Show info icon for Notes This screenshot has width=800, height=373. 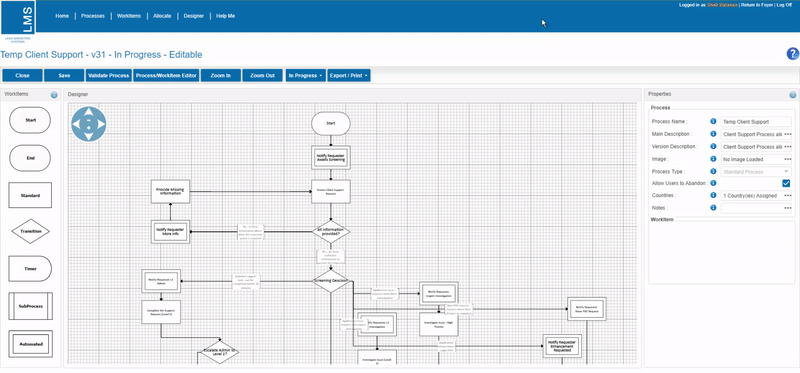pos(713,208)
